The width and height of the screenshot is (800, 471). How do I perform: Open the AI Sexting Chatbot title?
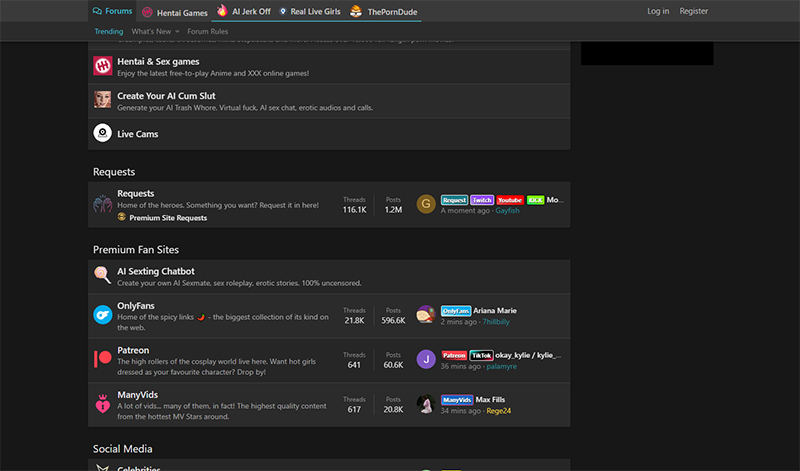(x=156, y=271)
